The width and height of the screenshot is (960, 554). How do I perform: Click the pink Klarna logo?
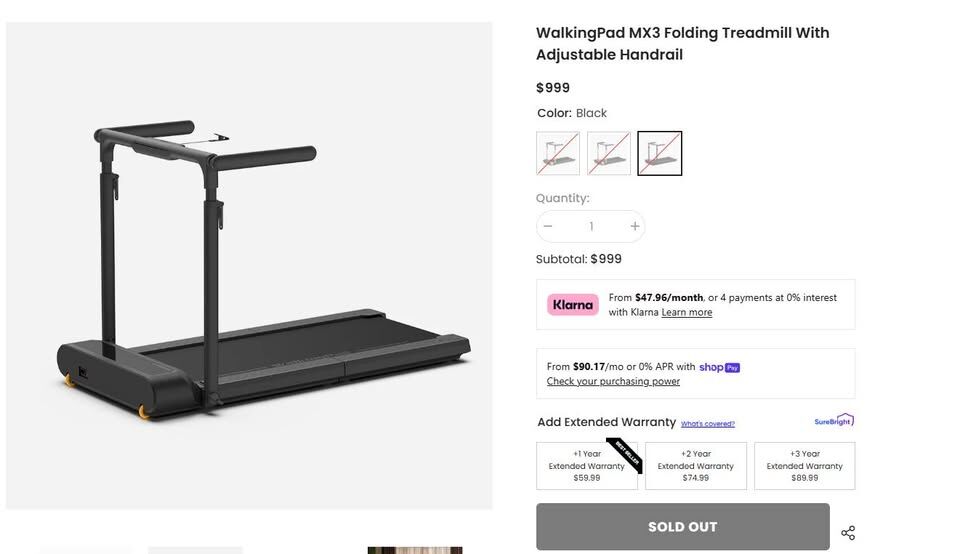click(x=572, y=305)
